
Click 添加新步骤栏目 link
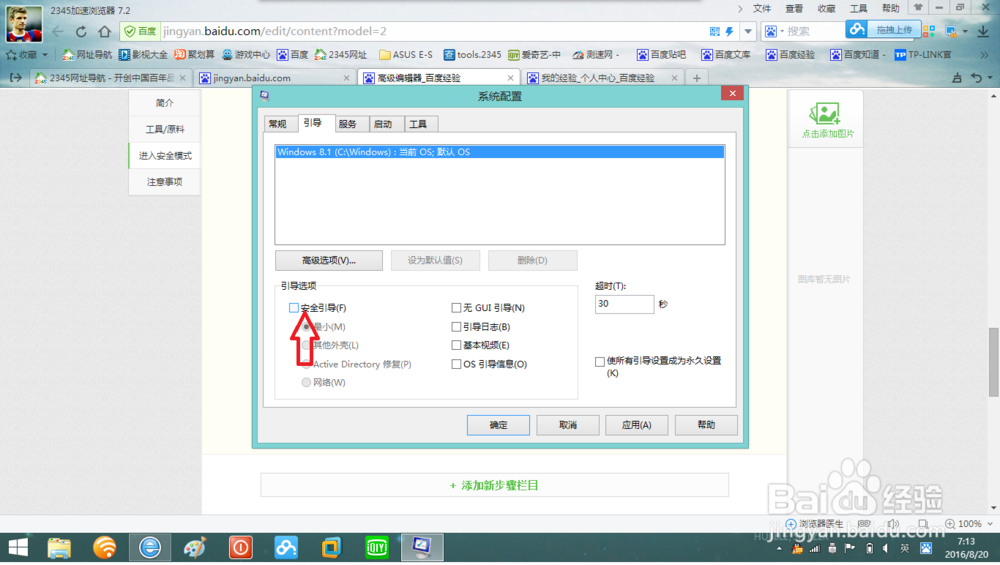[494, 485]
